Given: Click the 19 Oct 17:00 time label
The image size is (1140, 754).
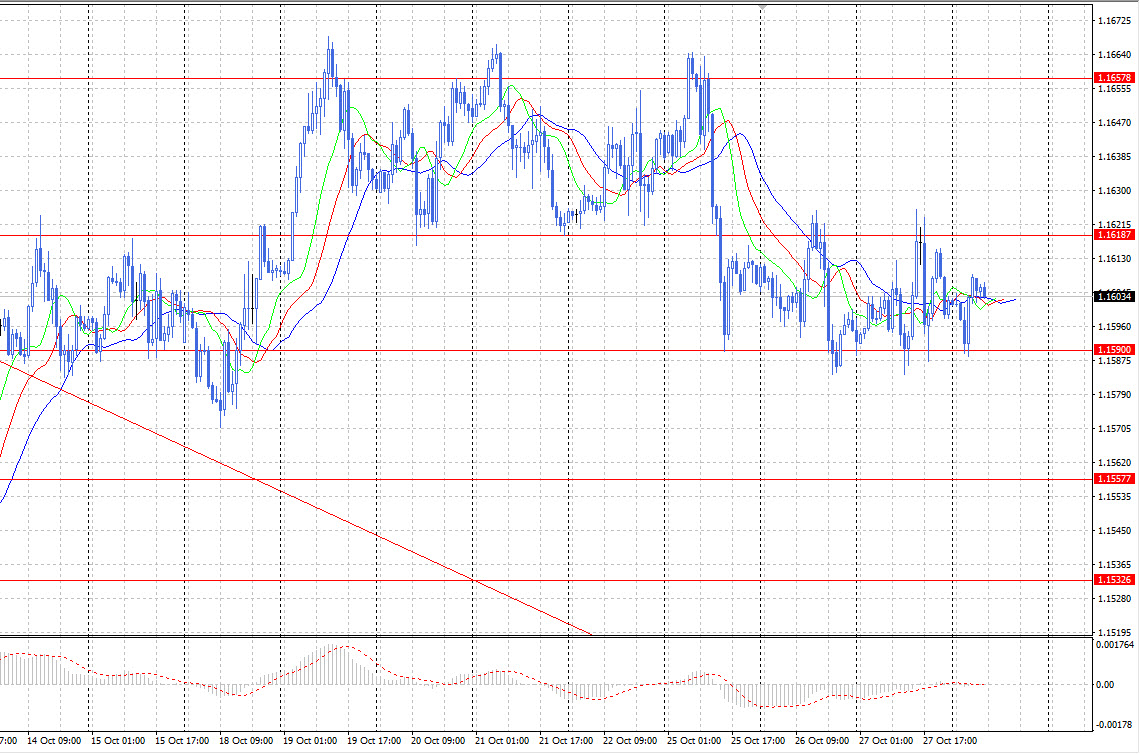Looking at the screenshot, I should pyautogui.click(x=374, y=741).
